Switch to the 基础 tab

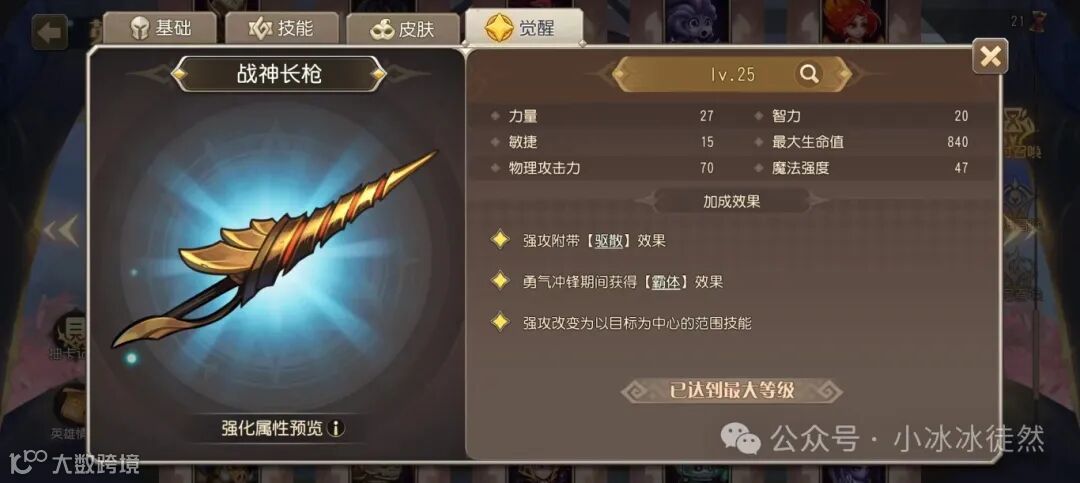pos(160,28)
